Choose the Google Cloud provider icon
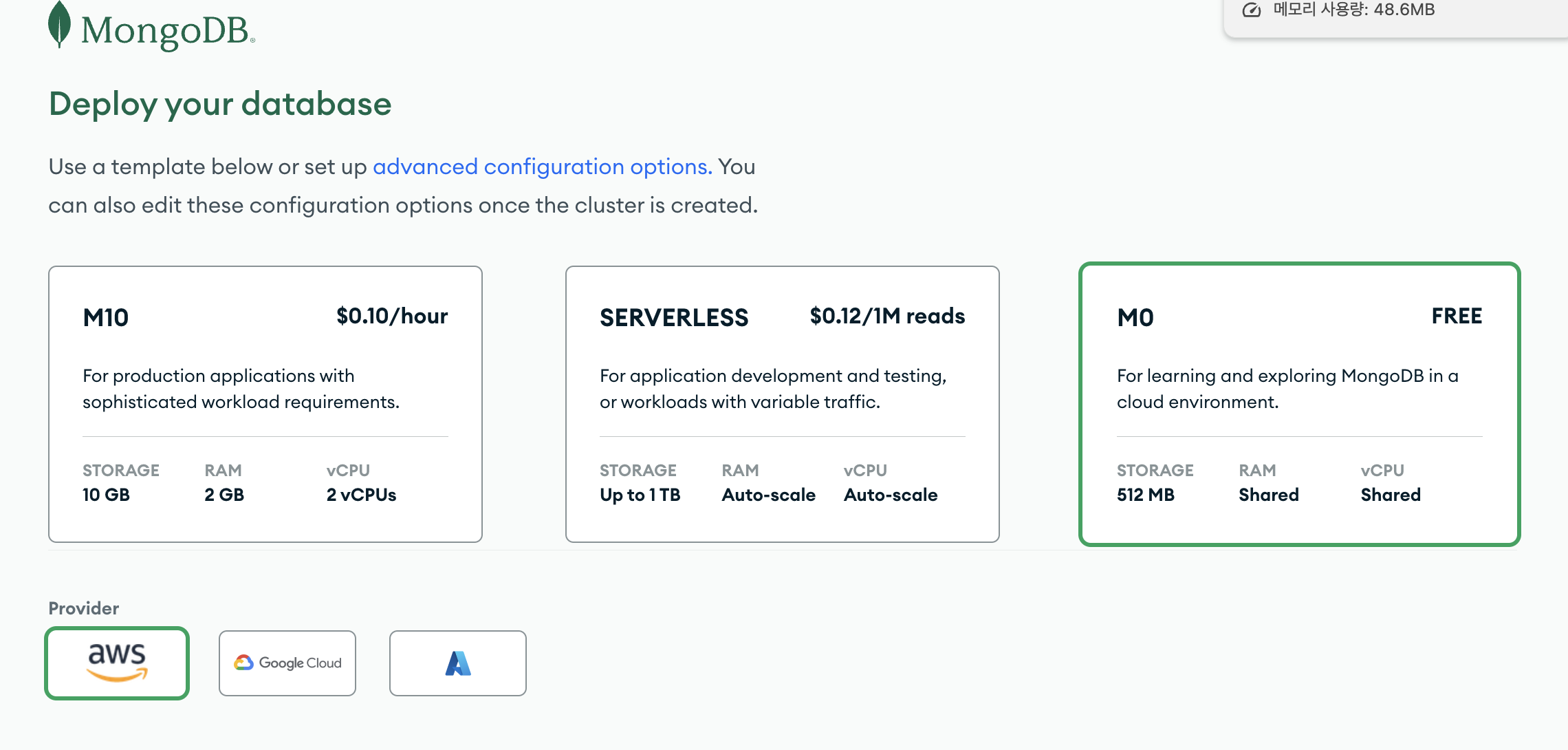The image size is (1568, 750). pyautogui.click(x=287, y=663)
